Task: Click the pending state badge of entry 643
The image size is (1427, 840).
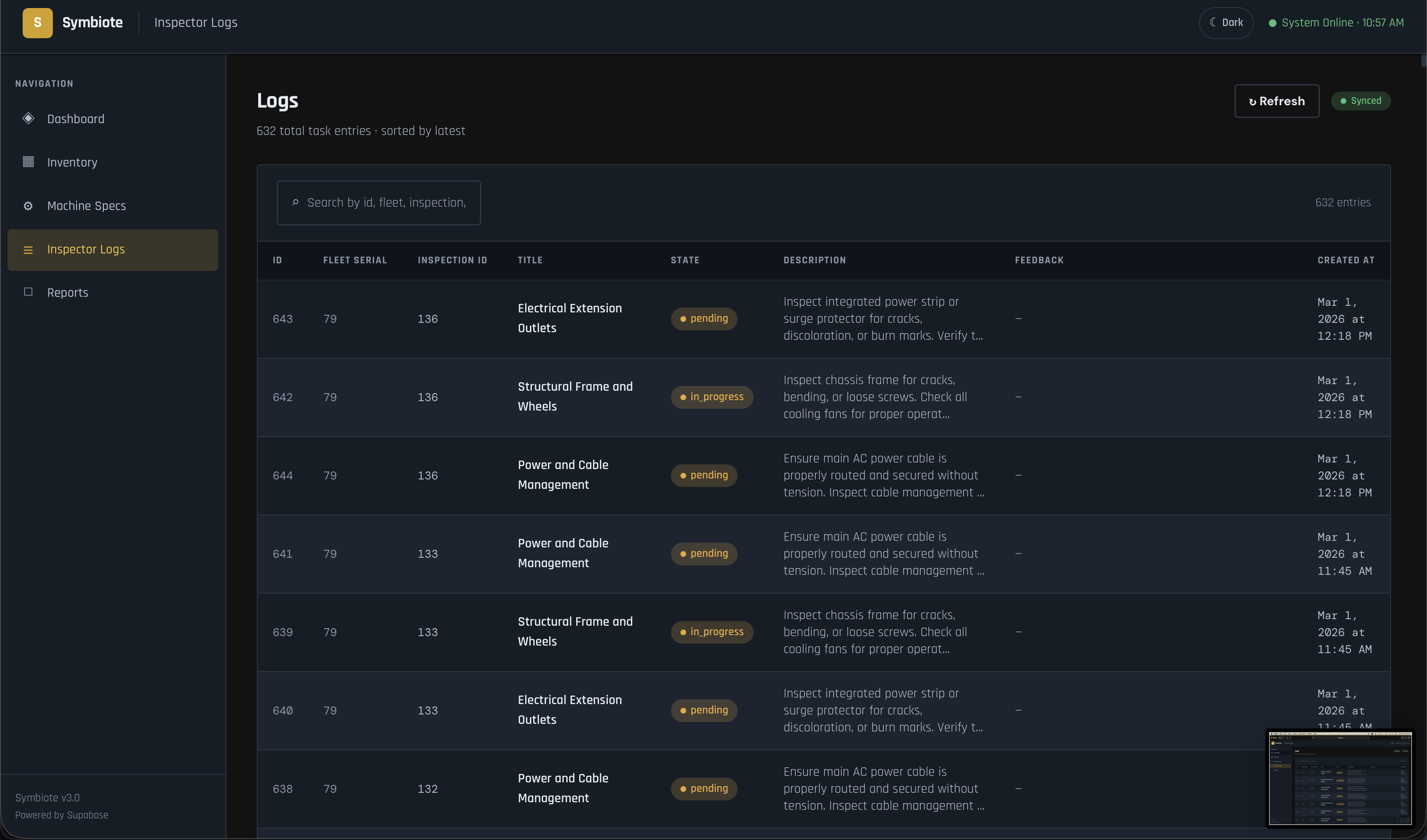Action: pyautogui.click(x=703, y=319)
